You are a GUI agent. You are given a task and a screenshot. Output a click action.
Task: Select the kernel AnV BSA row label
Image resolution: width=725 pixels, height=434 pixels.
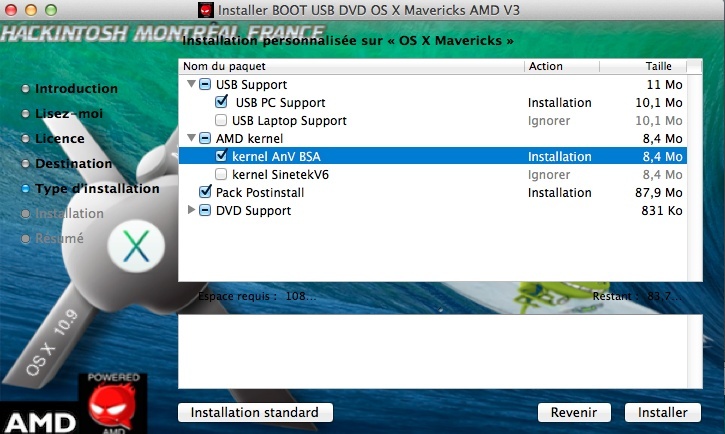(276, 157)
